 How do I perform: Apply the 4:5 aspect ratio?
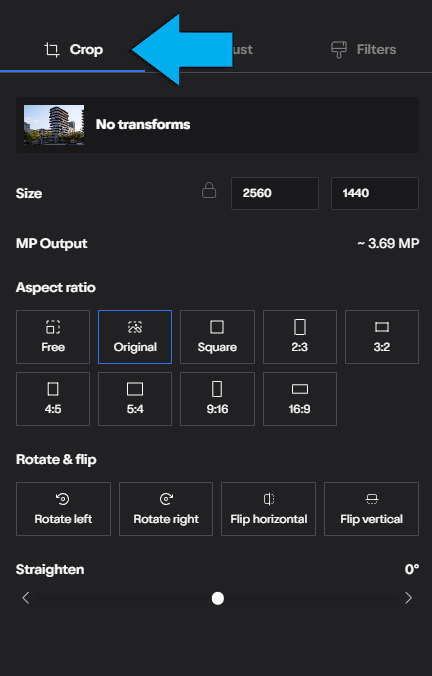point(53,399)
